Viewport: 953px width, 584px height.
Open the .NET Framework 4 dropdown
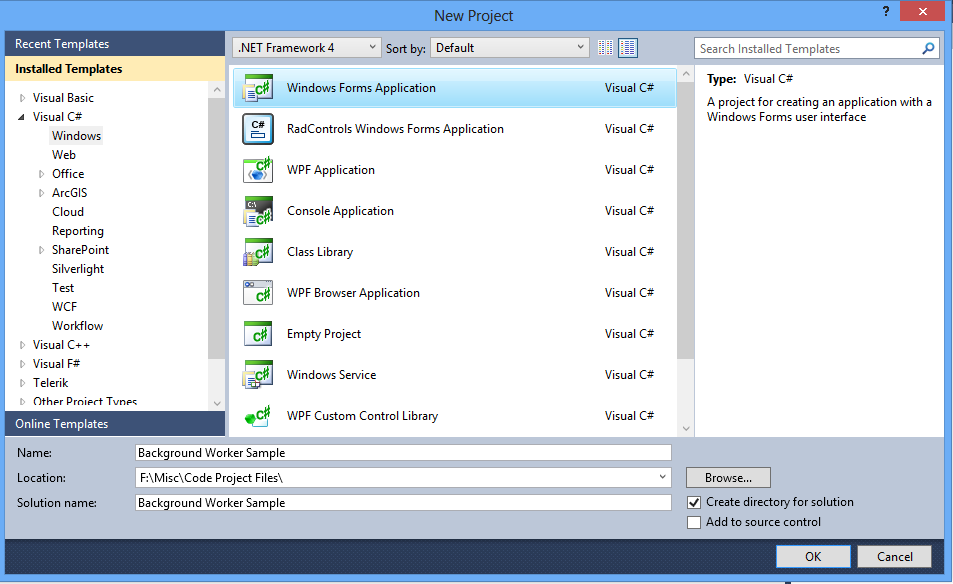[306, 47]
